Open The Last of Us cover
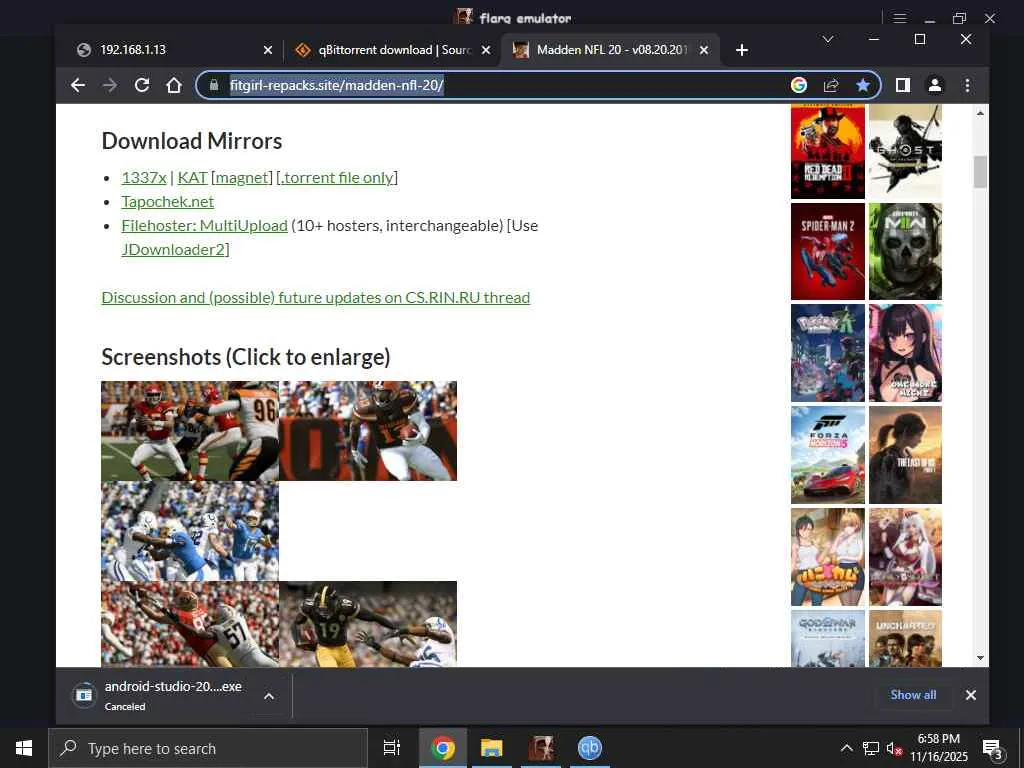This screenshot has width=1024, height=768. 905,455
